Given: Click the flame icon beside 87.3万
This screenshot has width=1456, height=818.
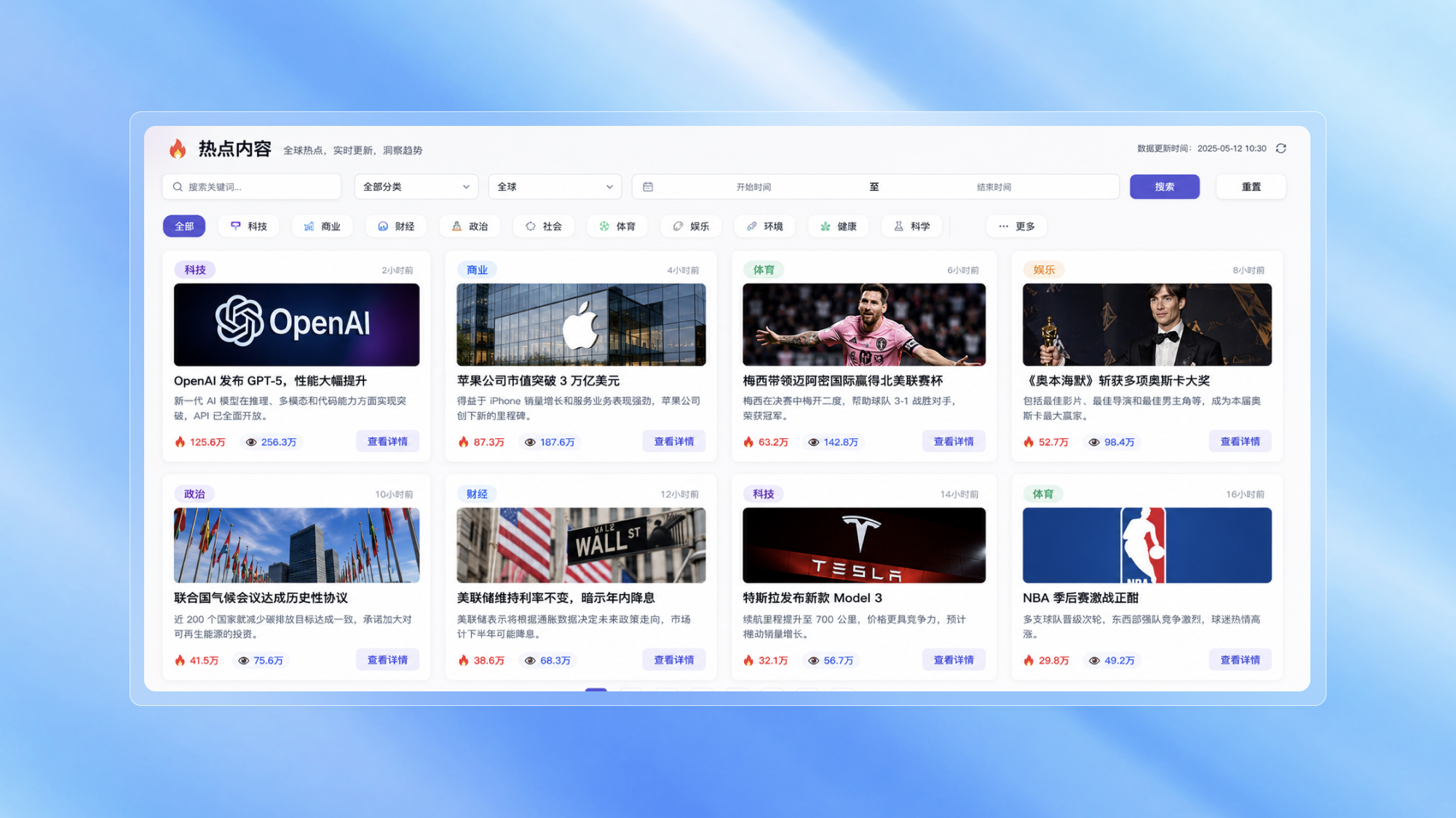Looking at the screenshot, I should 463,442.
